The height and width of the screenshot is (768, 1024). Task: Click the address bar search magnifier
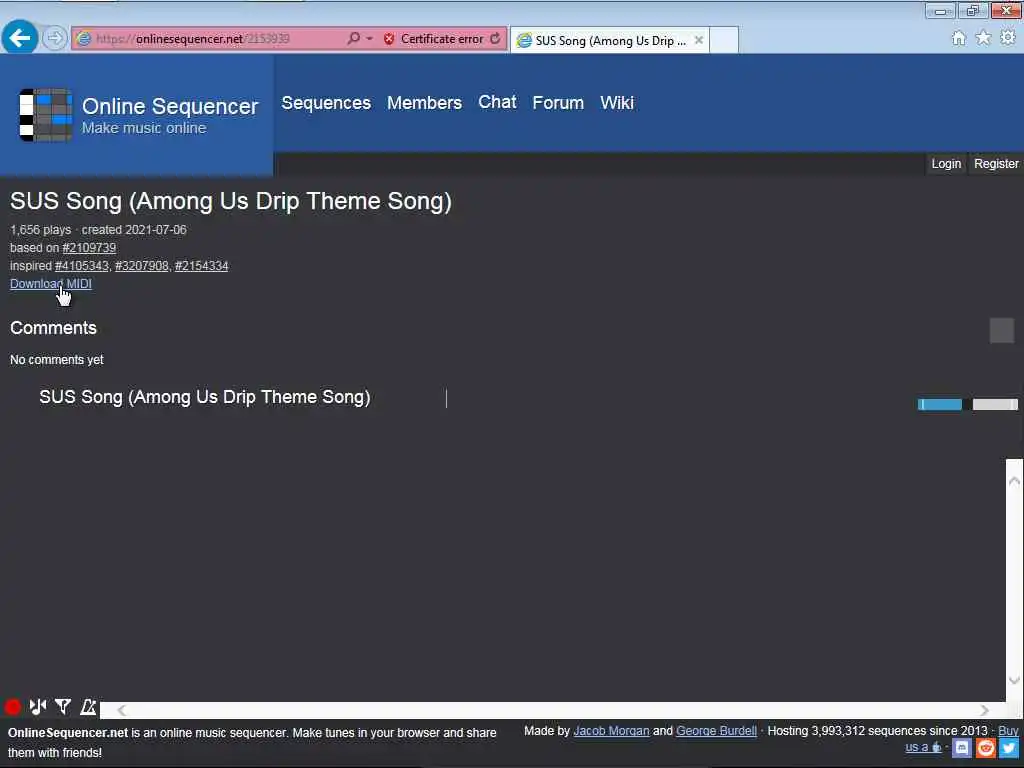coord(353,39)
